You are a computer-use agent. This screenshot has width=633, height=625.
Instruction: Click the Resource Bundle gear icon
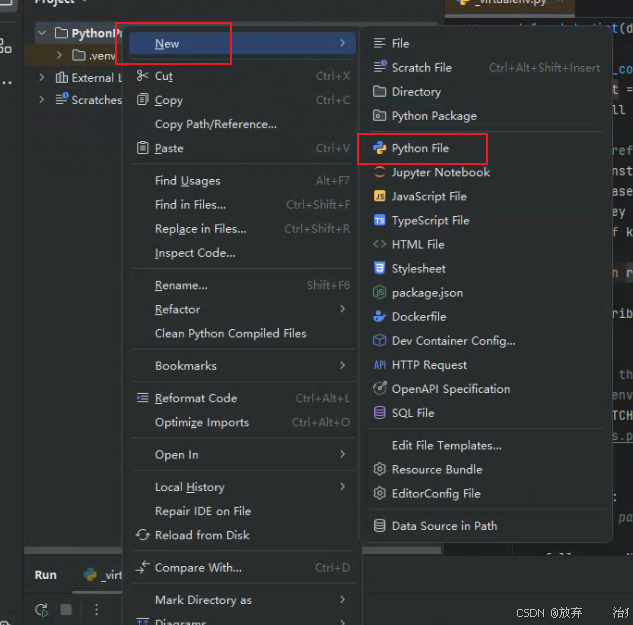click(379, 469)
